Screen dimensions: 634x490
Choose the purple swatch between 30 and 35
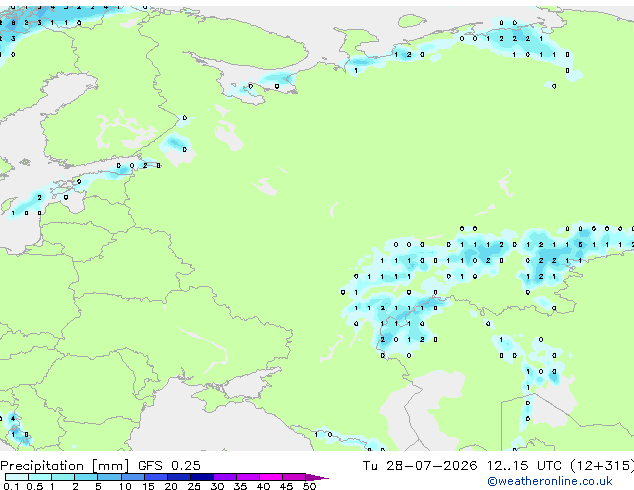tap(224, 477)
